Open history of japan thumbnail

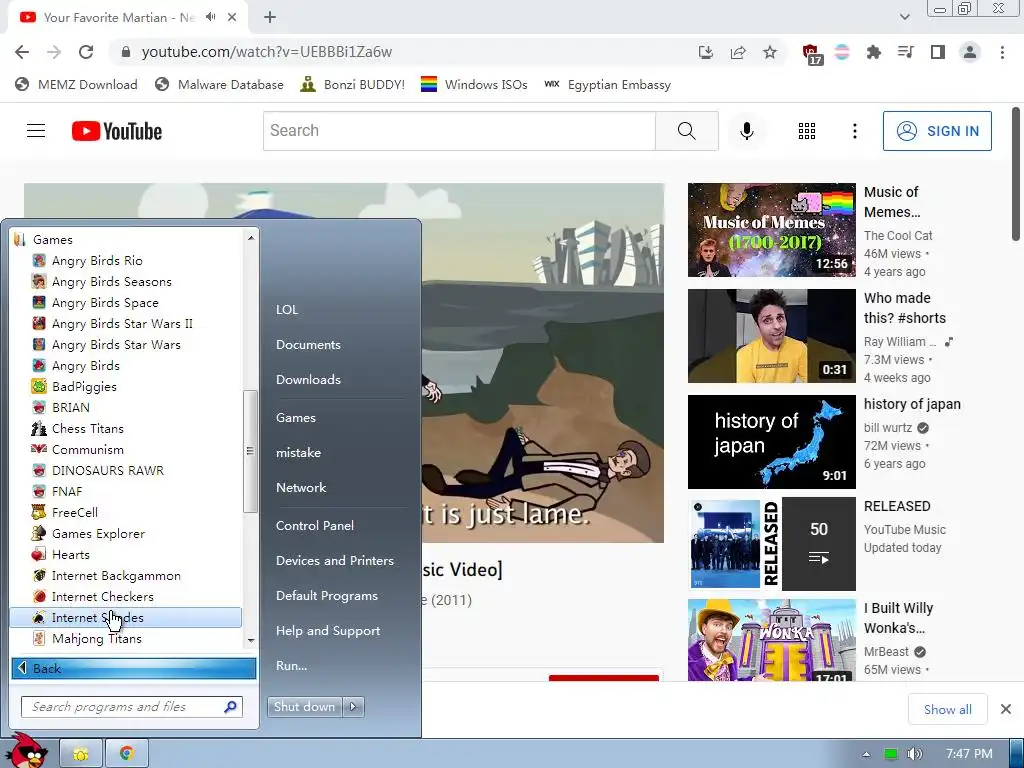point(771,441)
